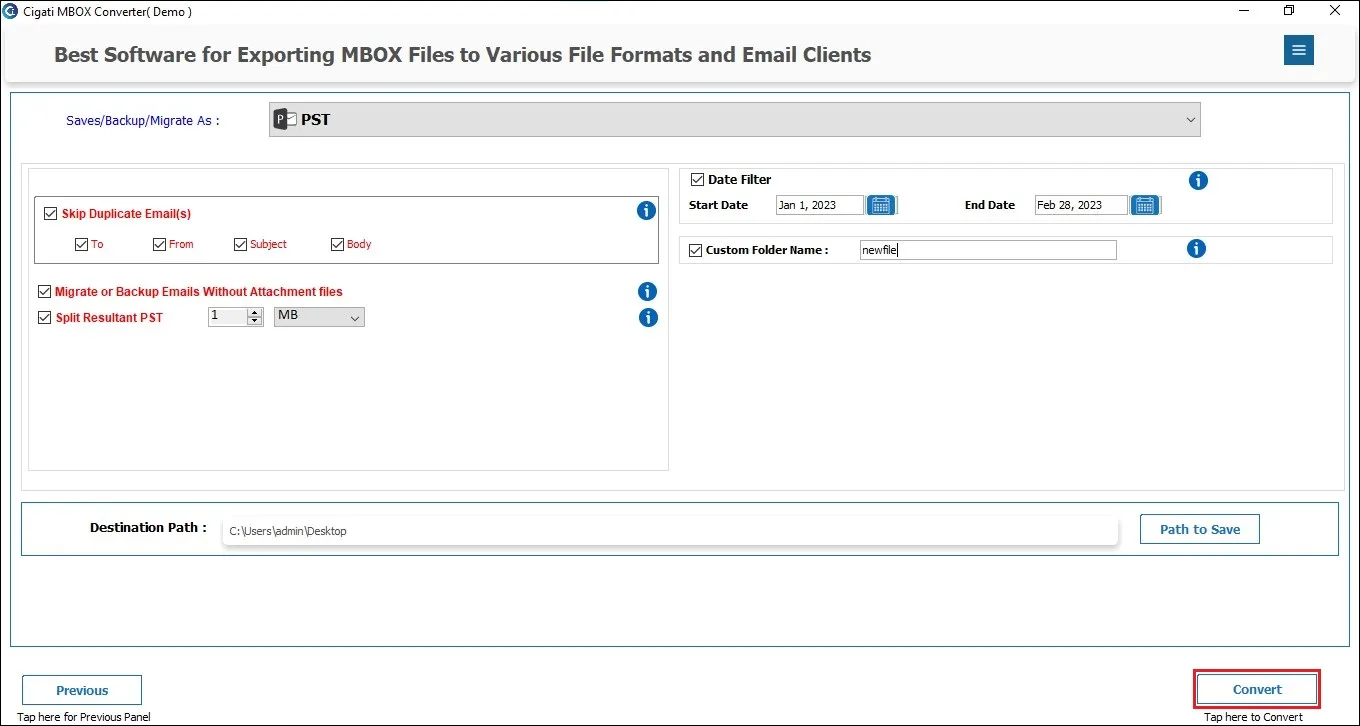Click the PST Outlook icon in format selector
1360x726 pixels.
click(286, 119)
